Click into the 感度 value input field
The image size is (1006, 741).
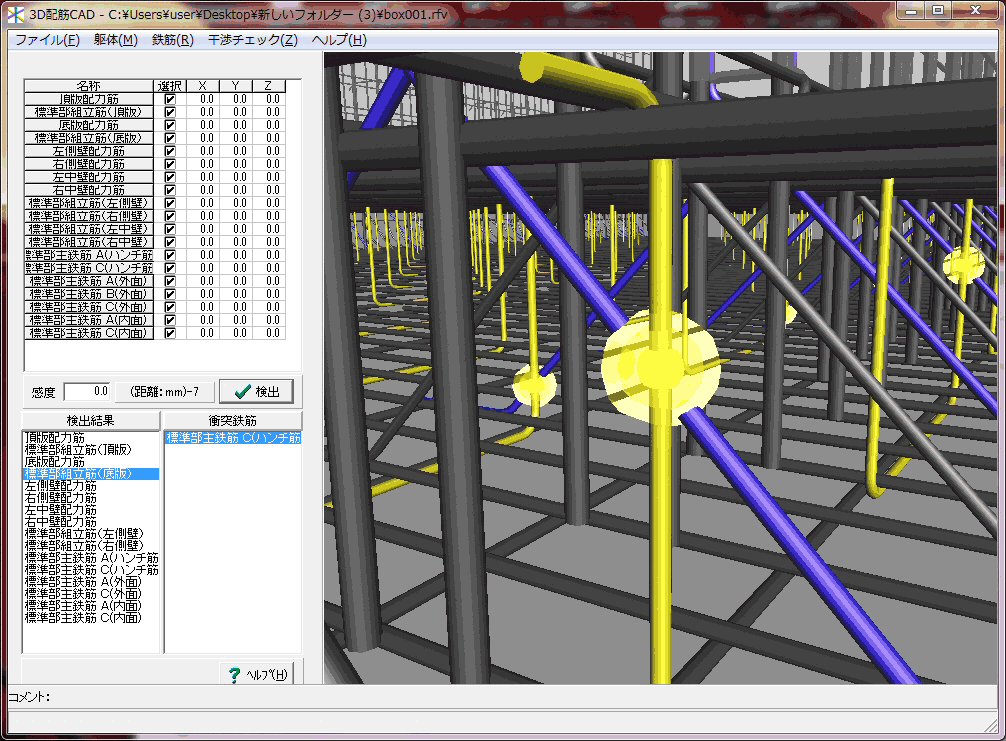(86, 391)
